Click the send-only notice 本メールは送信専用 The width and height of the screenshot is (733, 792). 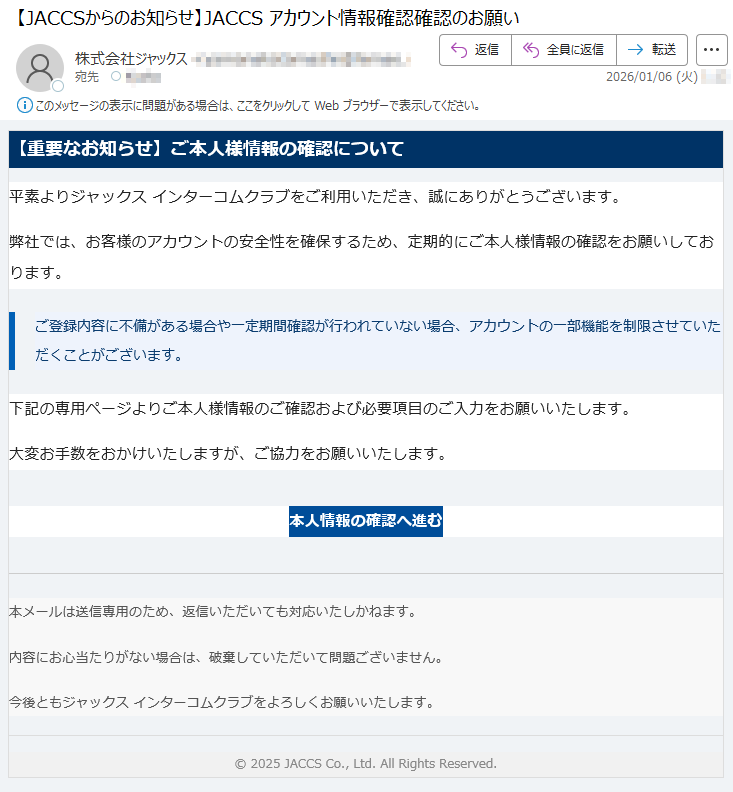pos(211,611)
